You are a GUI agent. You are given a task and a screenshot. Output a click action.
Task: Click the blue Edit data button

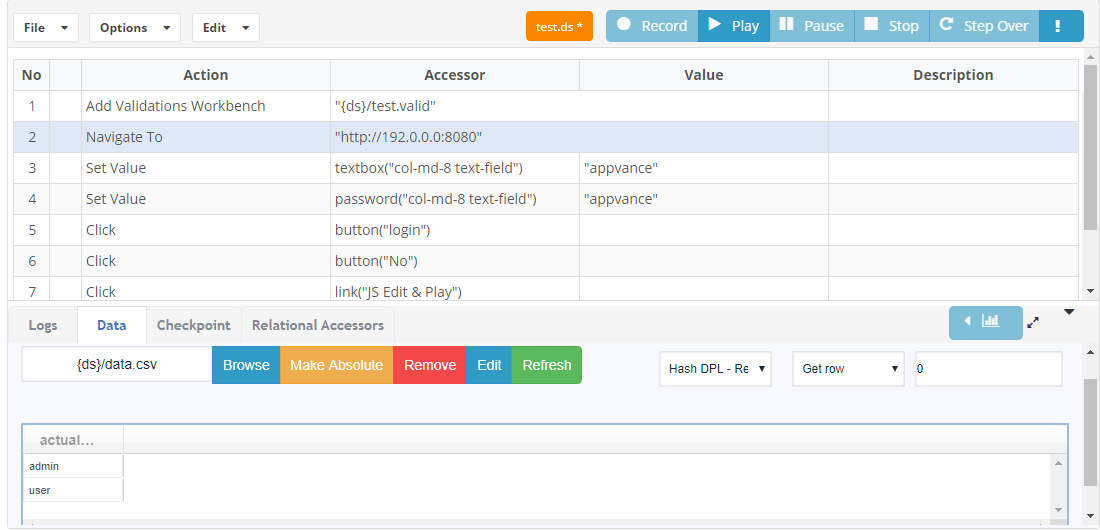(x=489, y=365)
